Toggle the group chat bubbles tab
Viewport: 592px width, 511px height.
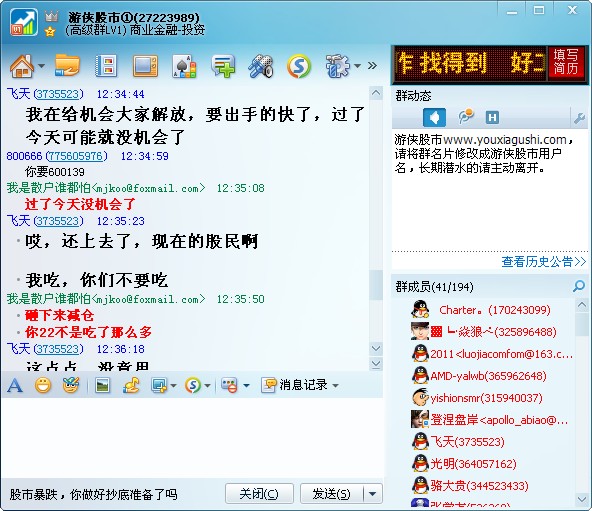point(466,117)
